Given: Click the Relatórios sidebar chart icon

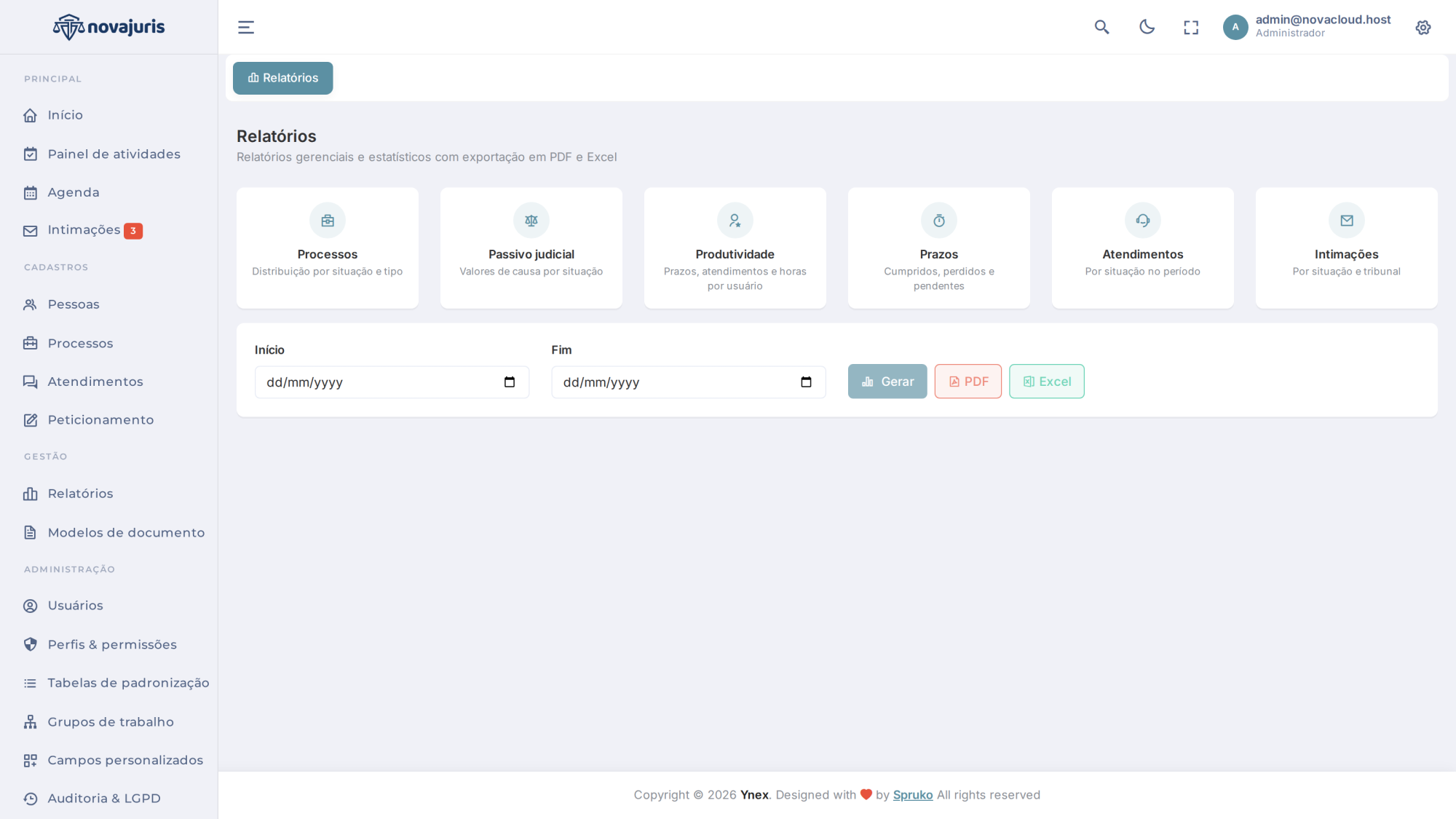Looking at the screenshot, I should coord(30,494).
